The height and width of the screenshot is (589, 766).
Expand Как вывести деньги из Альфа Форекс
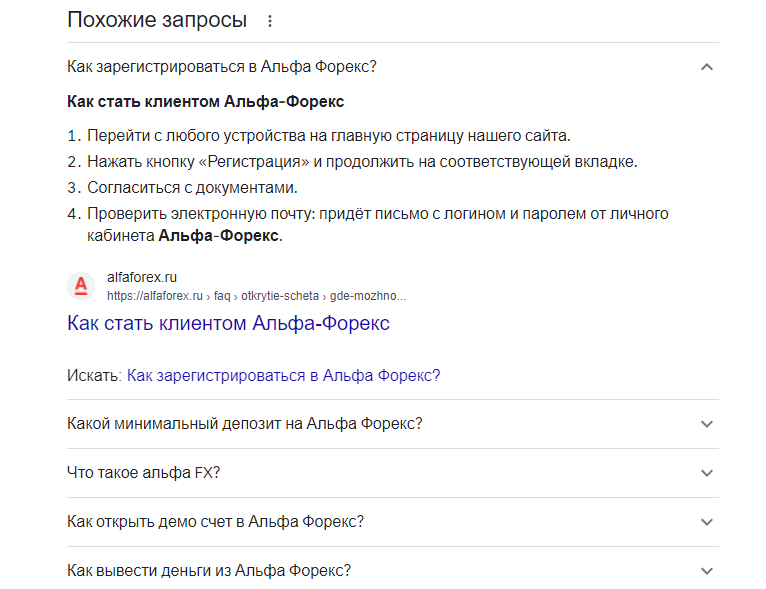click(x=392, y=570)
